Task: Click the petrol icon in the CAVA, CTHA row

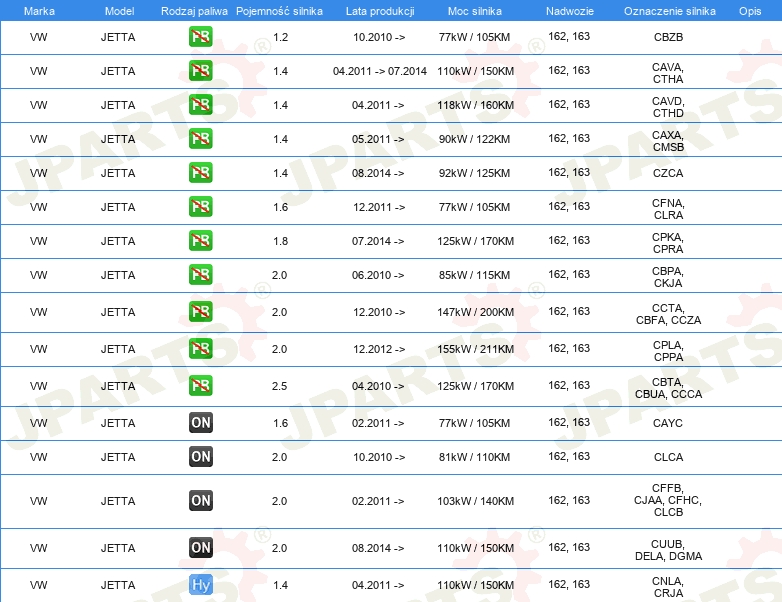Action: coord(200,70)
